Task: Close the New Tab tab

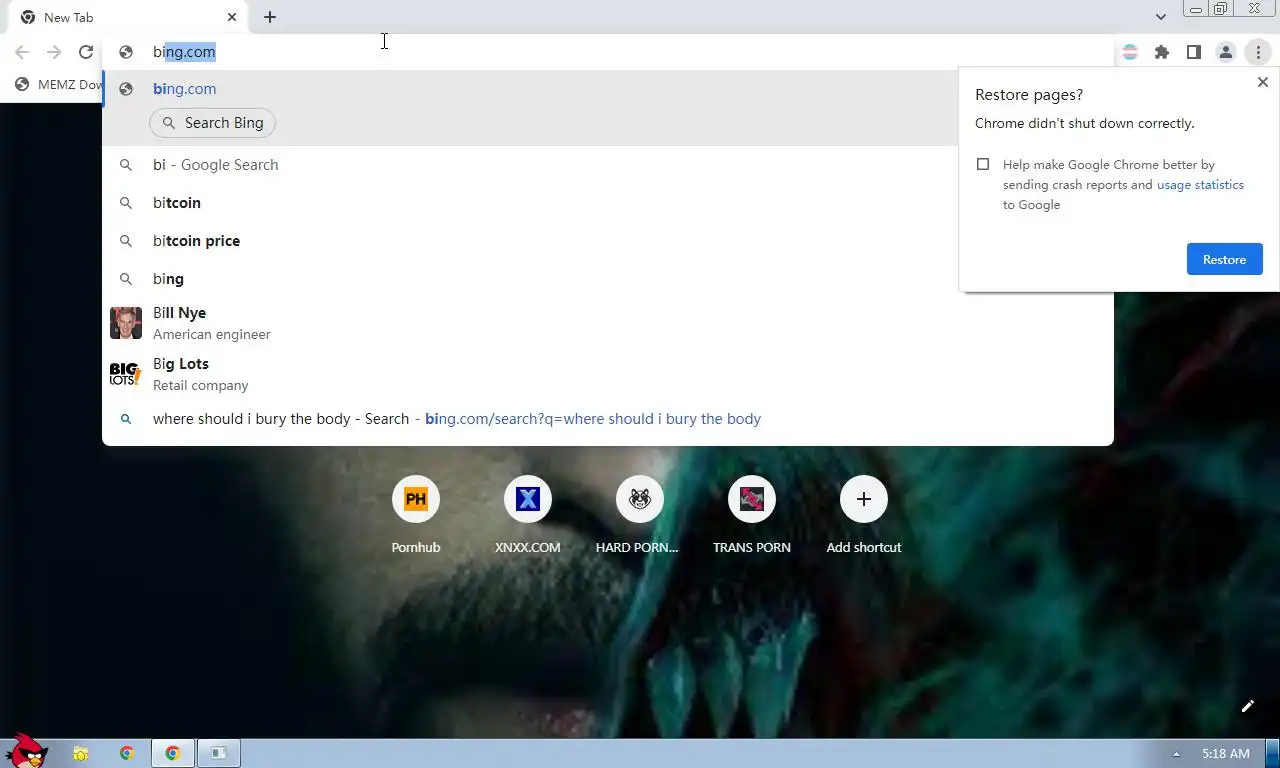Action: [232, 17]
